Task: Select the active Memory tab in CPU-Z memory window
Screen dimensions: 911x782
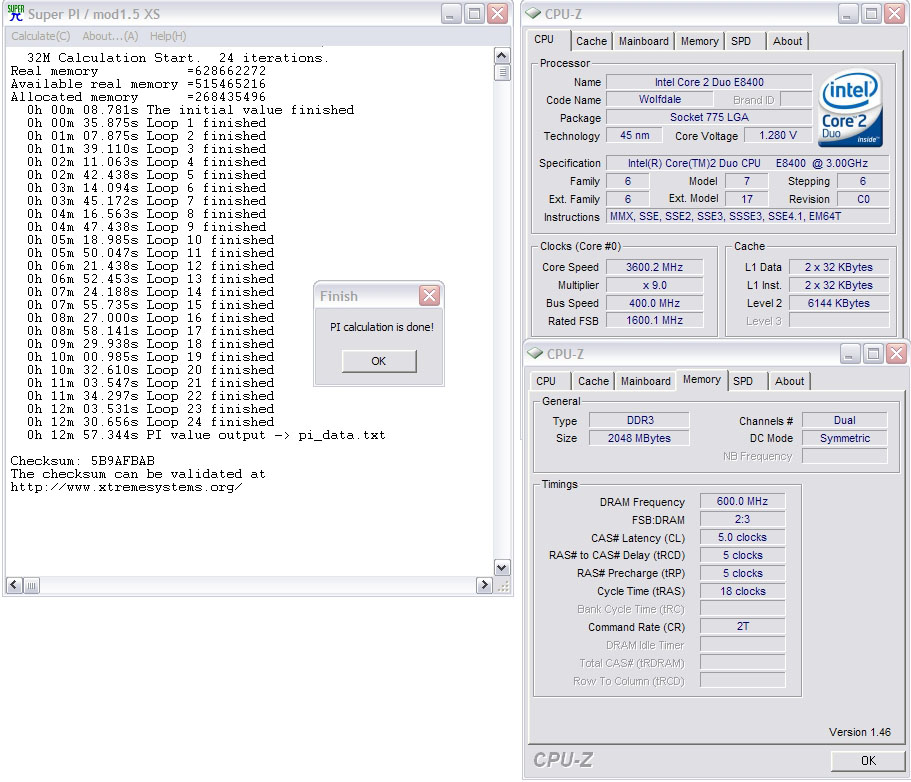Action: [702, 379]
